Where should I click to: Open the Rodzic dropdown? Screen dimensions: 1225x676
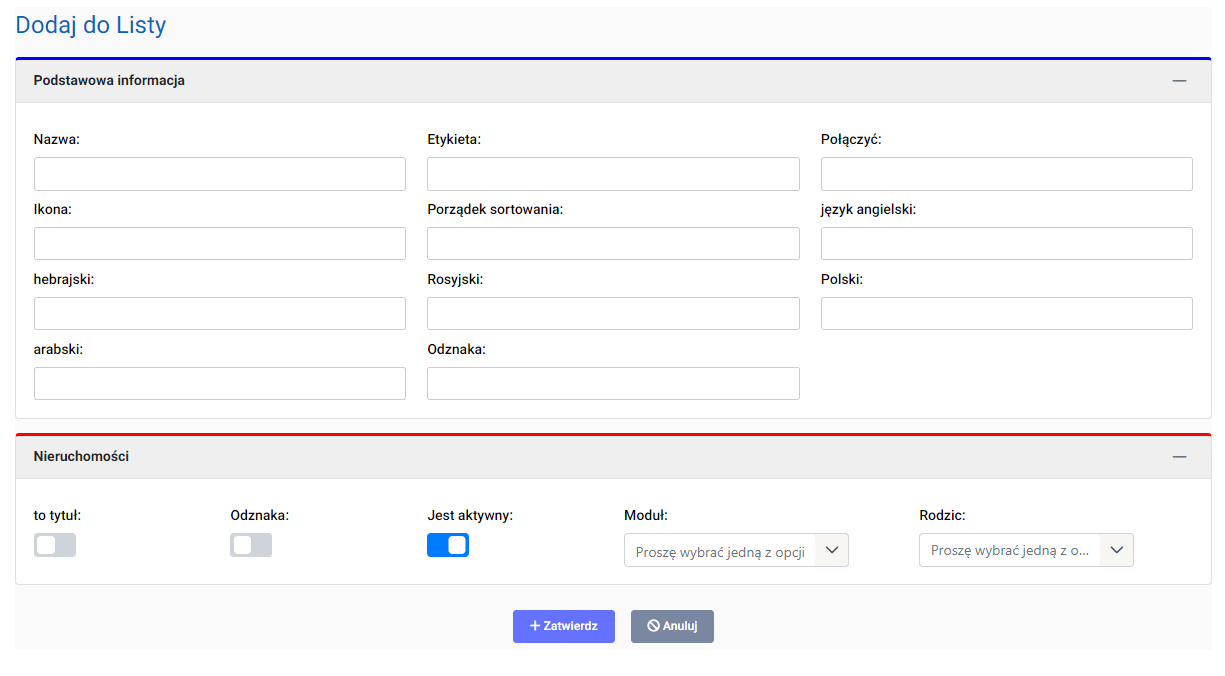[1026, 550]
